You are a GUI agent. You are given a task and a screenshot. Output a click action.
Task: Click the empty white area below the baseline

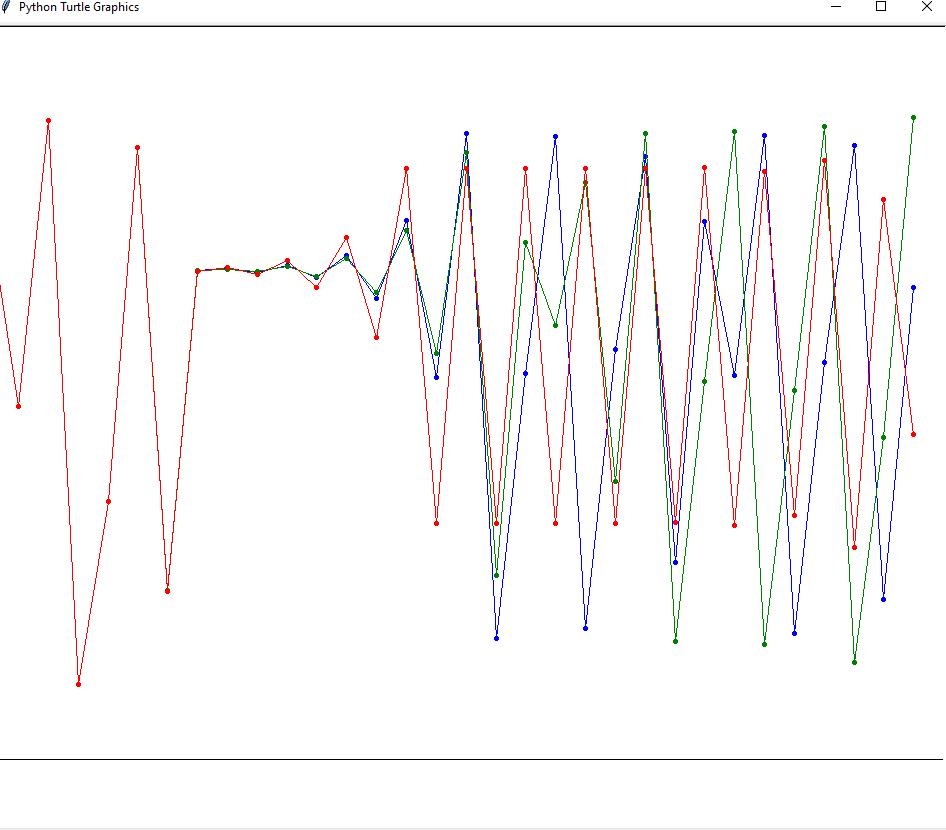pyautogui.click(x=470, y=795)
